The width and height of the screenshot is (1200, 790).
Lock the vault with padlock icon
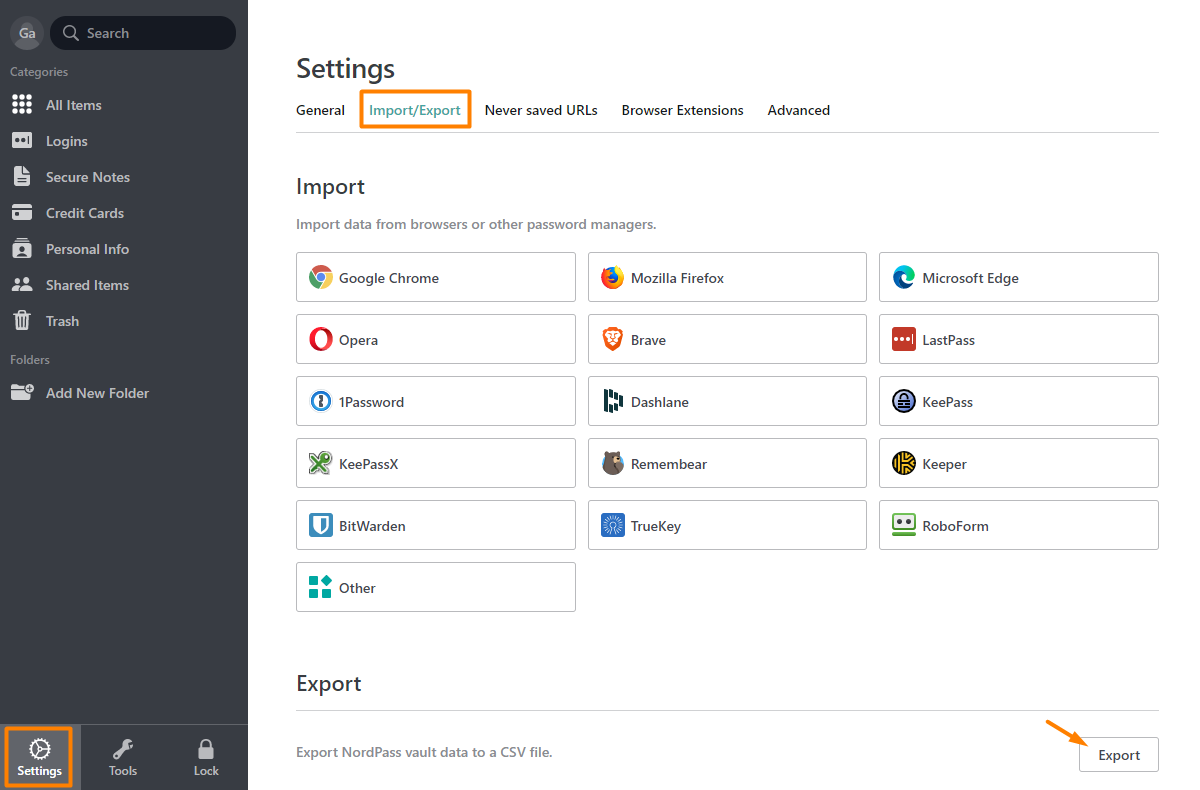coord(206,749)
